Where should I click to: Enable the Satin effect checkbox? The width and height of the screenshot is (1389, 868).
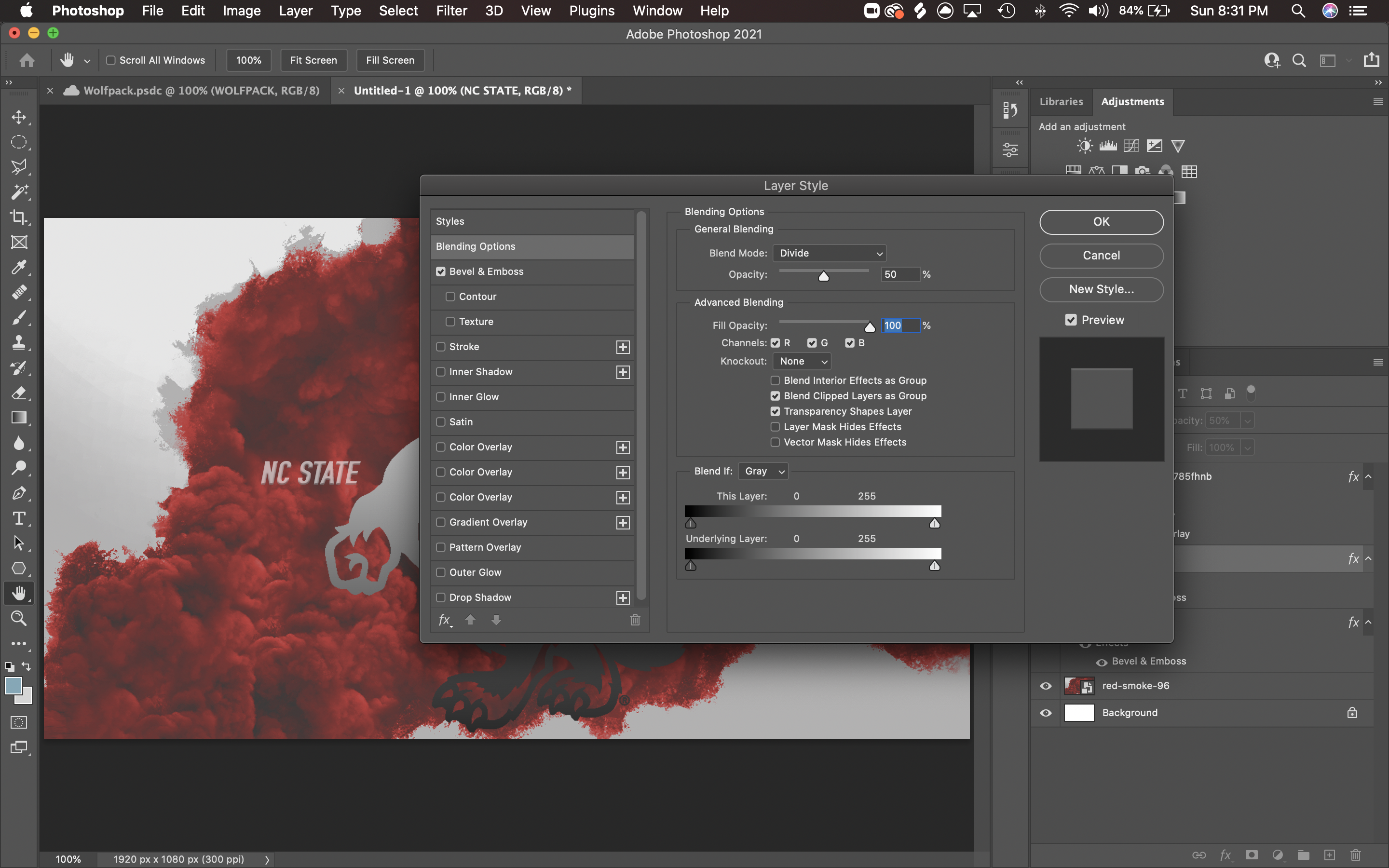tap(441, 422)
